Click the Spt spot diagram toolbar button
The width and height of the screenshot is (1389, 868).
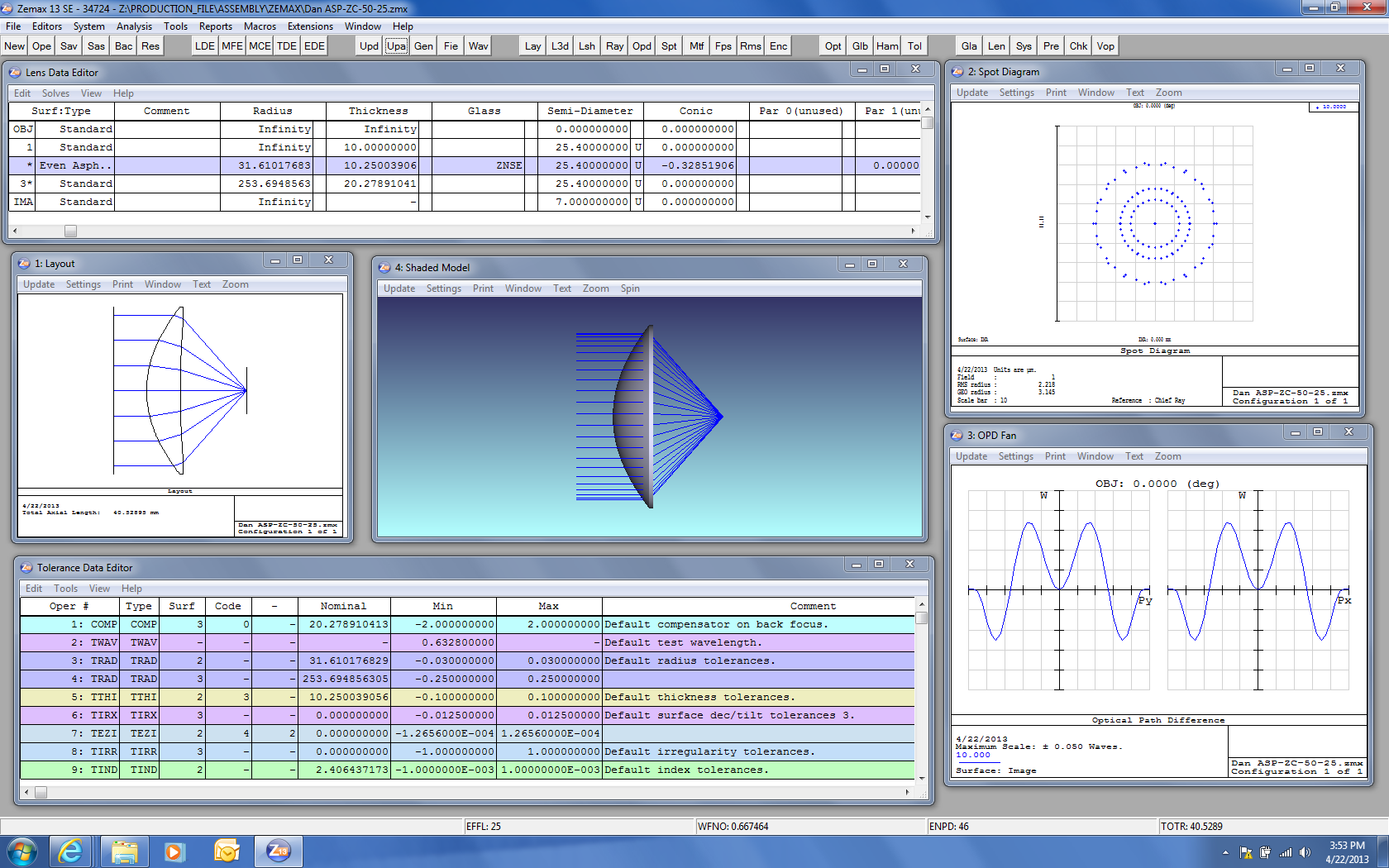(x=669, y=46)
